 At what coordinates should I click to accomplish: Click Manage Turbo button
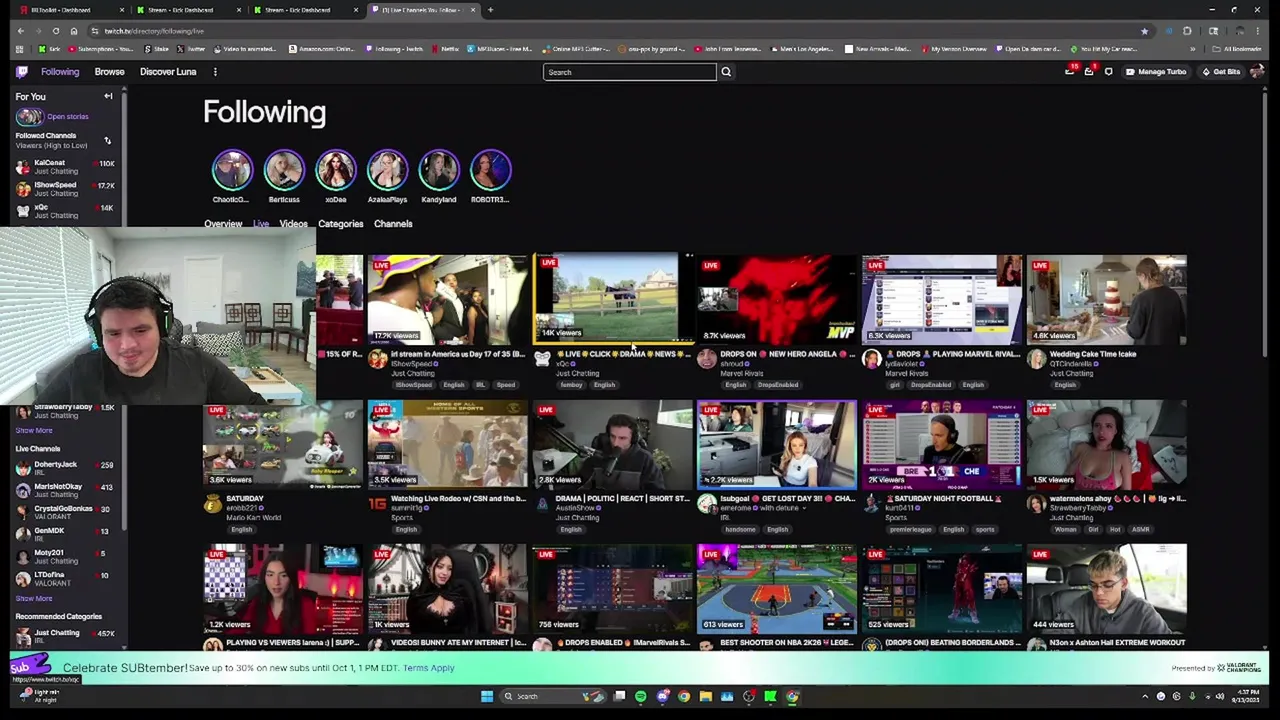pyautogui.click(x=1156, y=72)
